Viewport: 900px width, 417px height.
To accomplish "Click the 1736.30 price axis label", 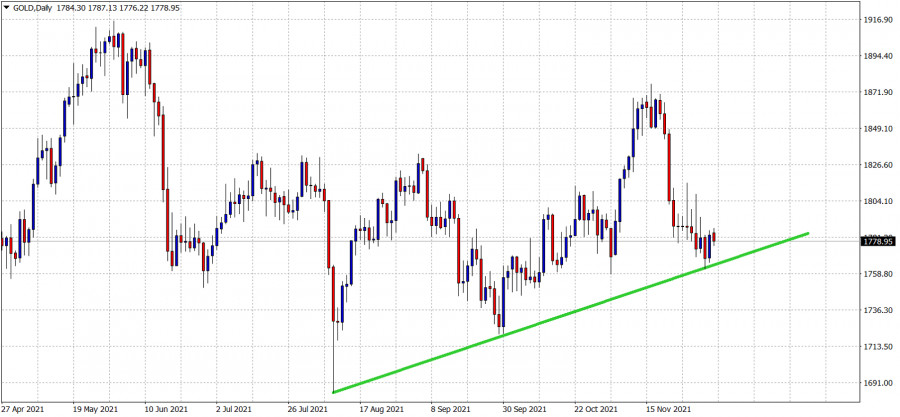I will pyautogui.click(x=879, y=310).
